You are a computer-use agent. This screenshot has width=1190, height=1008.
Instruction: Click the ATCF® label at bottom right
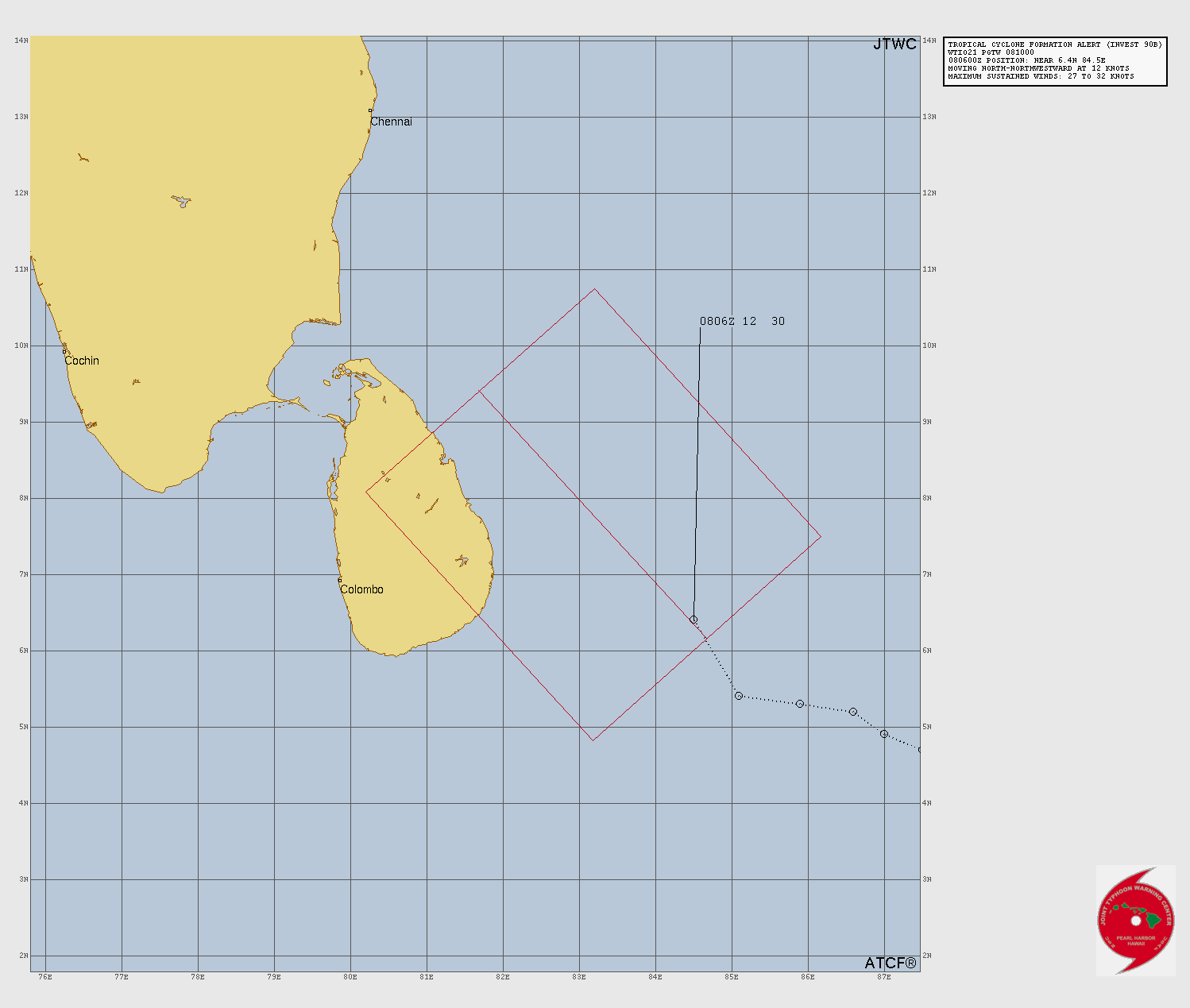891,963
